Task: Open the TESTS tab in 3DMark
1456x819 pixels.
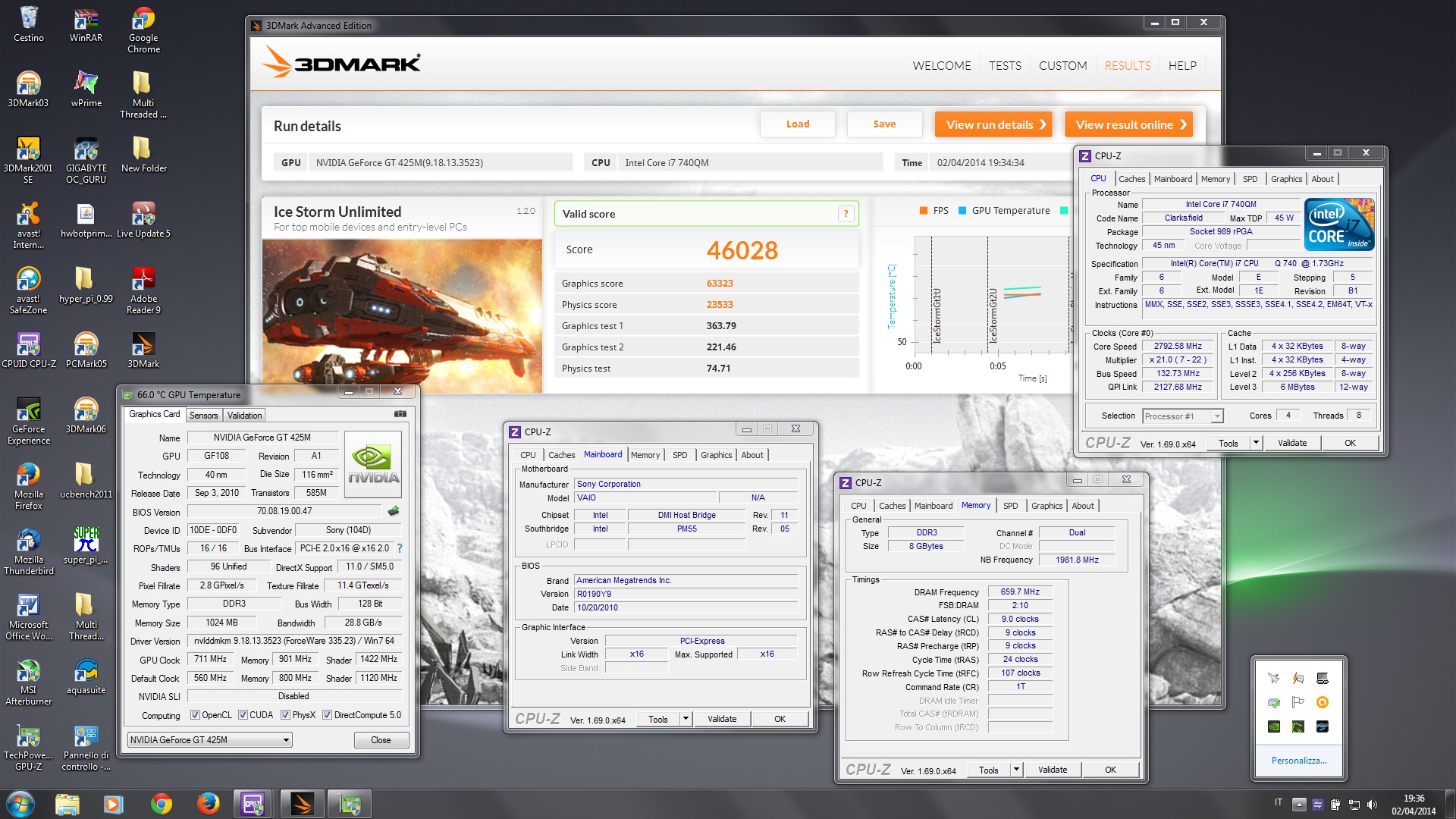Action: 1005,66
